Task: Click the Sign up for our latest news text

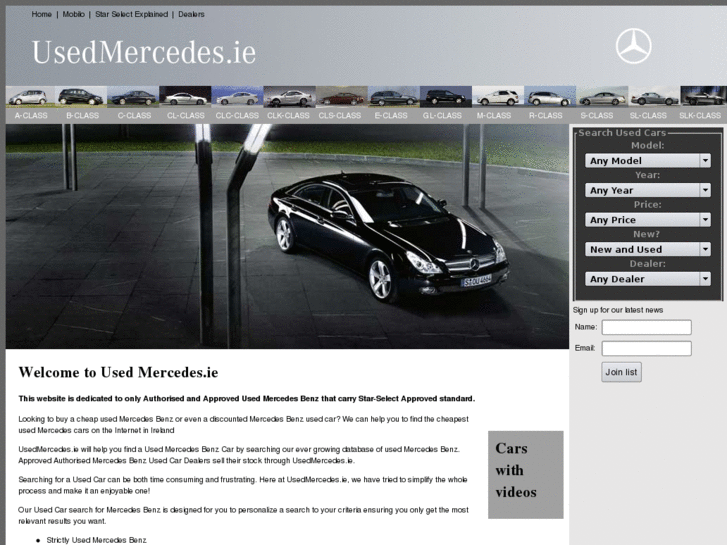Action: pyautogui.click(x=618, y=310)
